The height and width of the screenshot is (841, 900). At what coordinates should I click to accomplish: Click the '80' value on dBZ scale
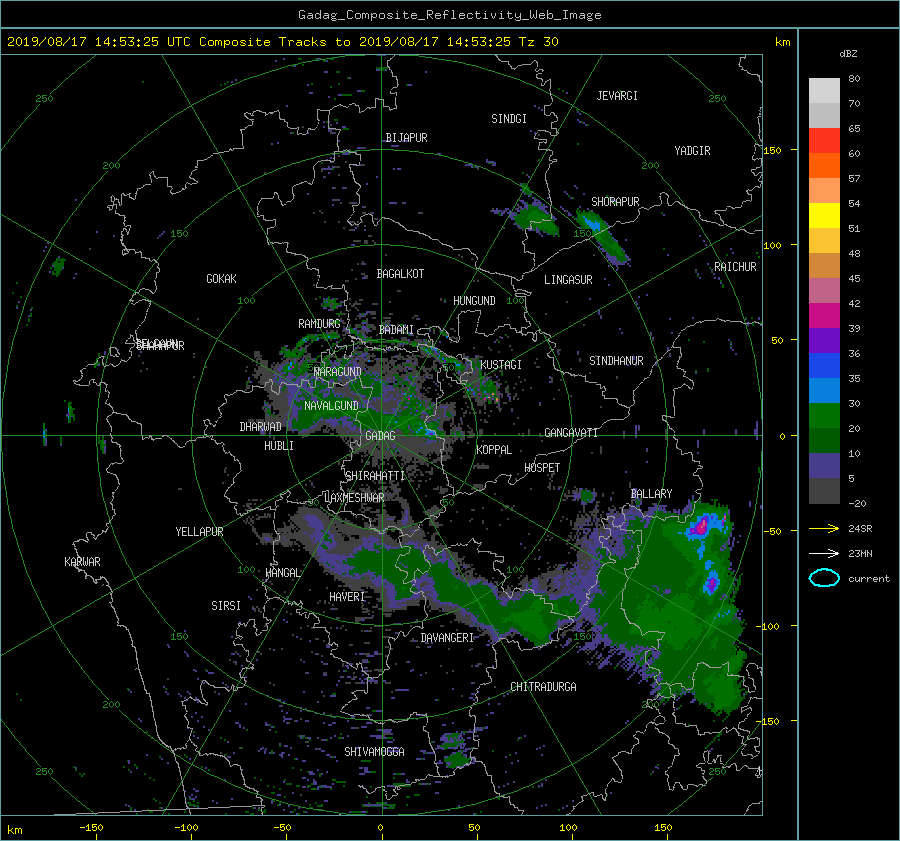point(854,79)
